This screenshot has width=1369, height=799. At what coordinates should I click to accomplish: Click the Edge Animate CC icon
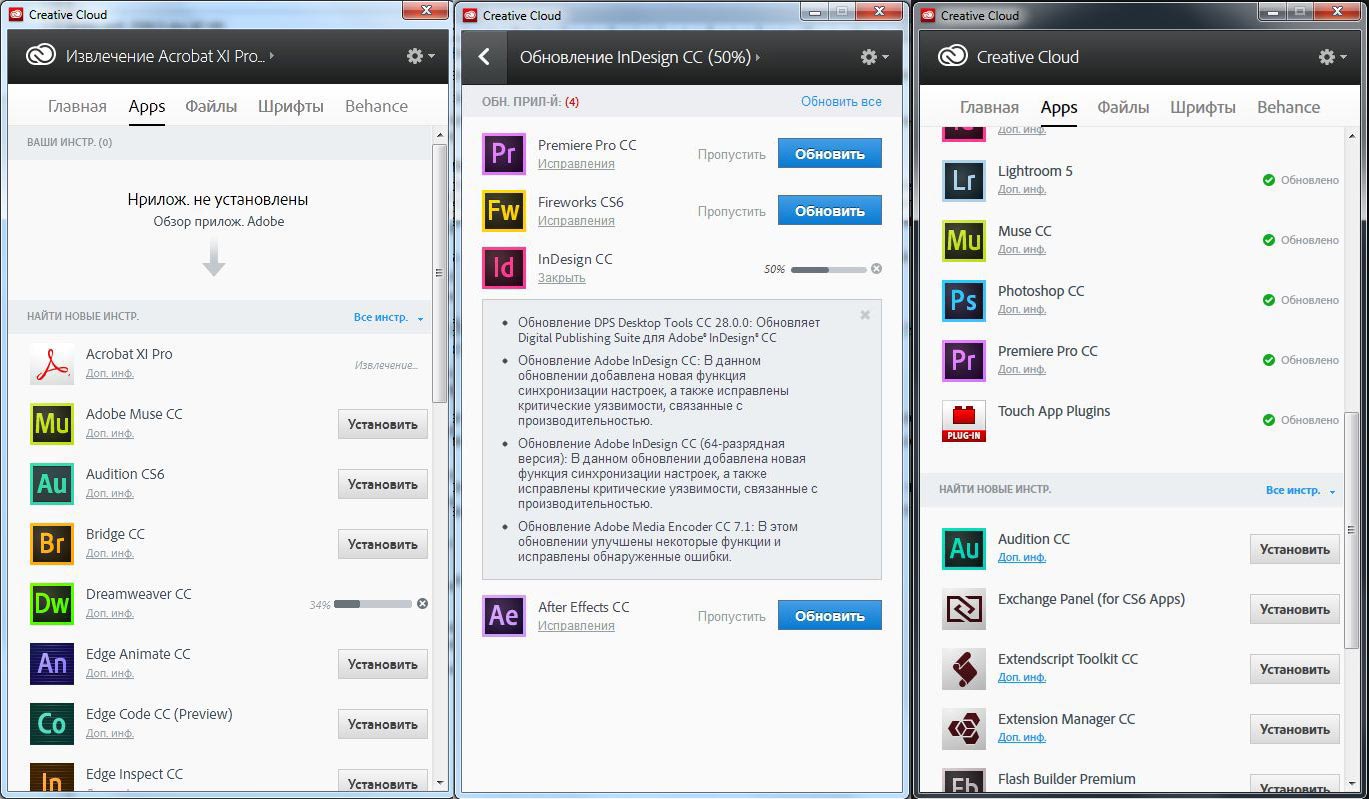(52, 664)
